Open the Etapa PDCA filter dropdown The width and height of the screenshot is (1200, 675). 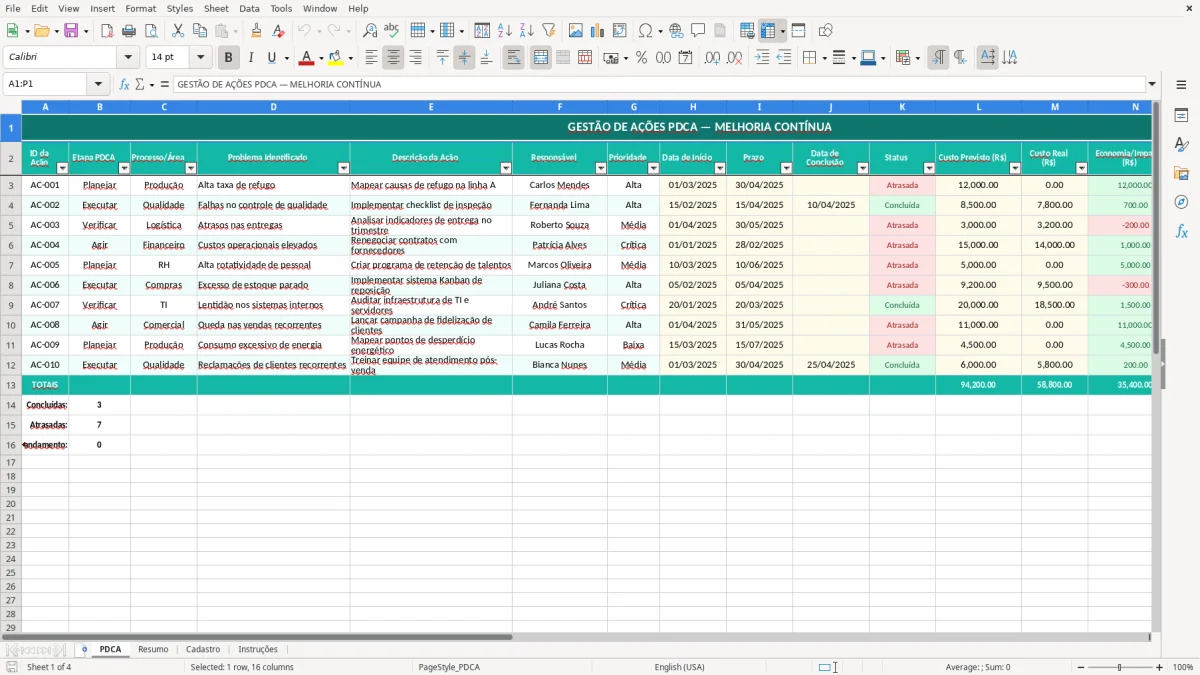click(124, 168)
